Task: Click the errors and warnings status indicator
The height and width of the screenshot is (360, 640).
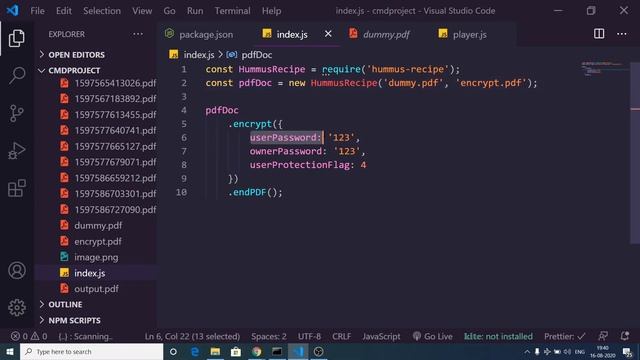Action: click(29, 336)
